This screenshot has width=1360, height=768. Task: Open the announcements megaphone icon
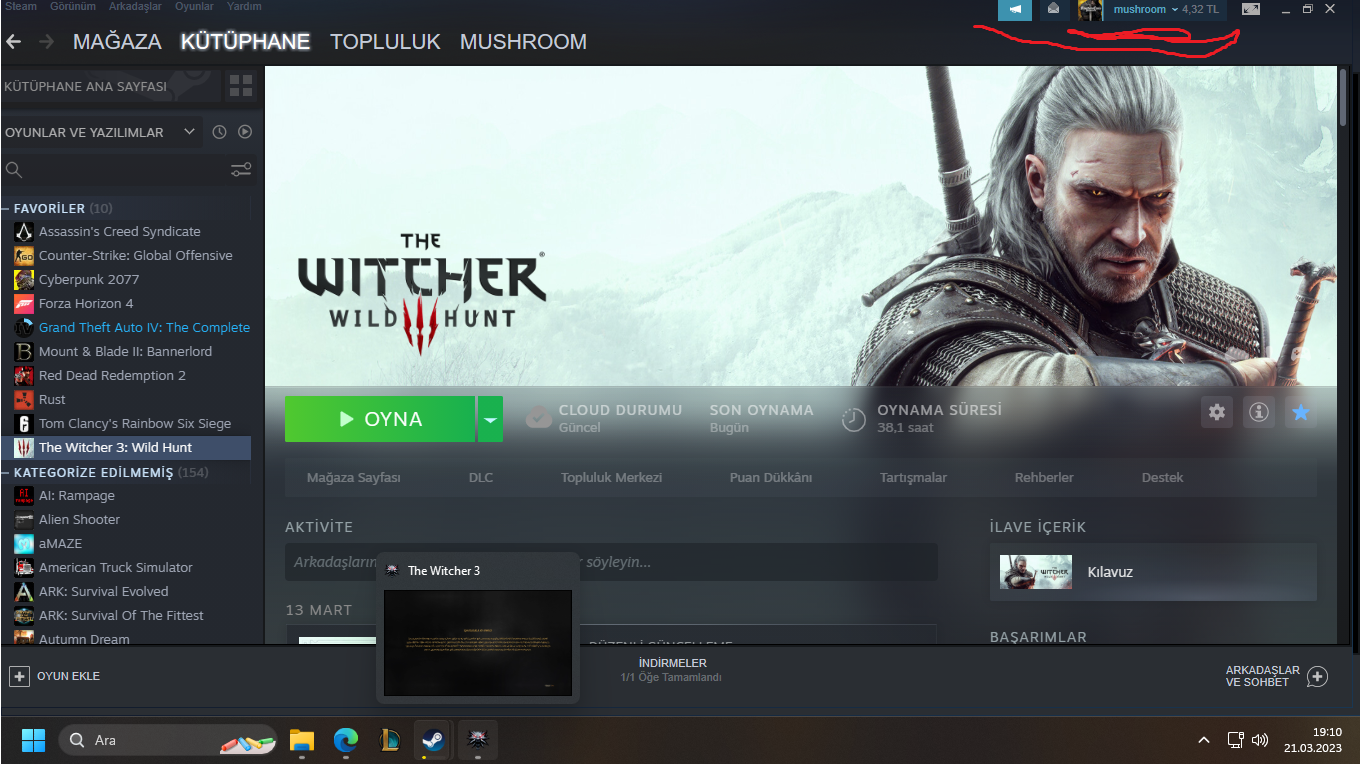pyautogui.click(x=1015, y=9)
